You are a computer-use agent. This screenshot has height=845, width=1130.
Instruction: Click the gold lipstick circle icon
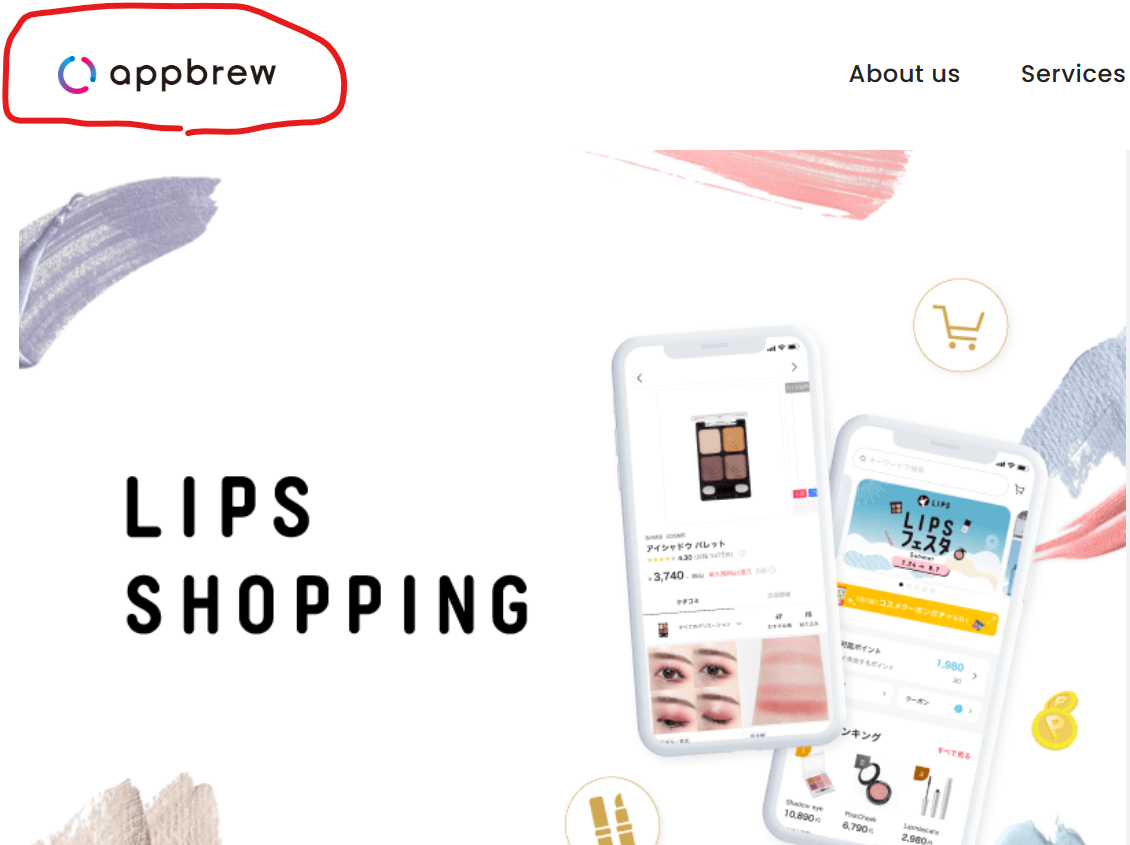coord(612,814)
